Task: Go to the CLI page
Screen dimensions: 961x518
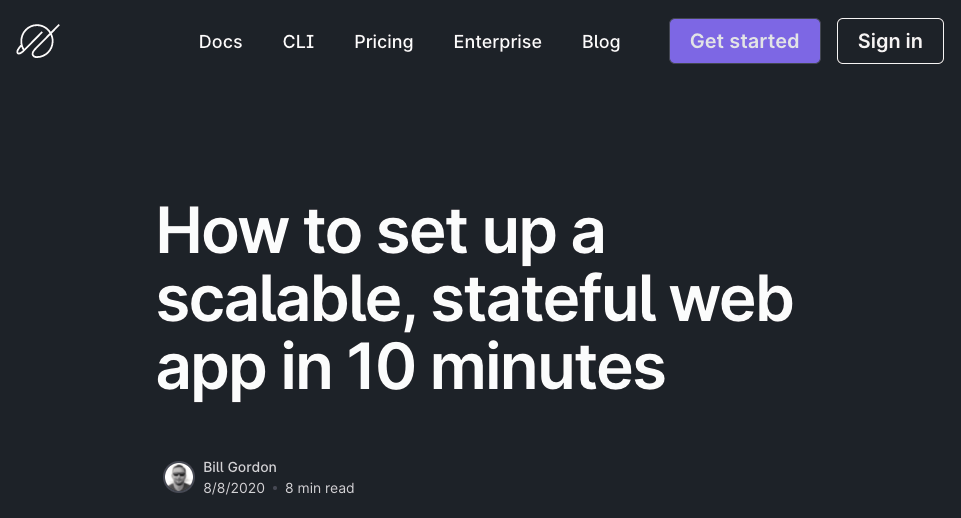Action: [x=298, y=42]
